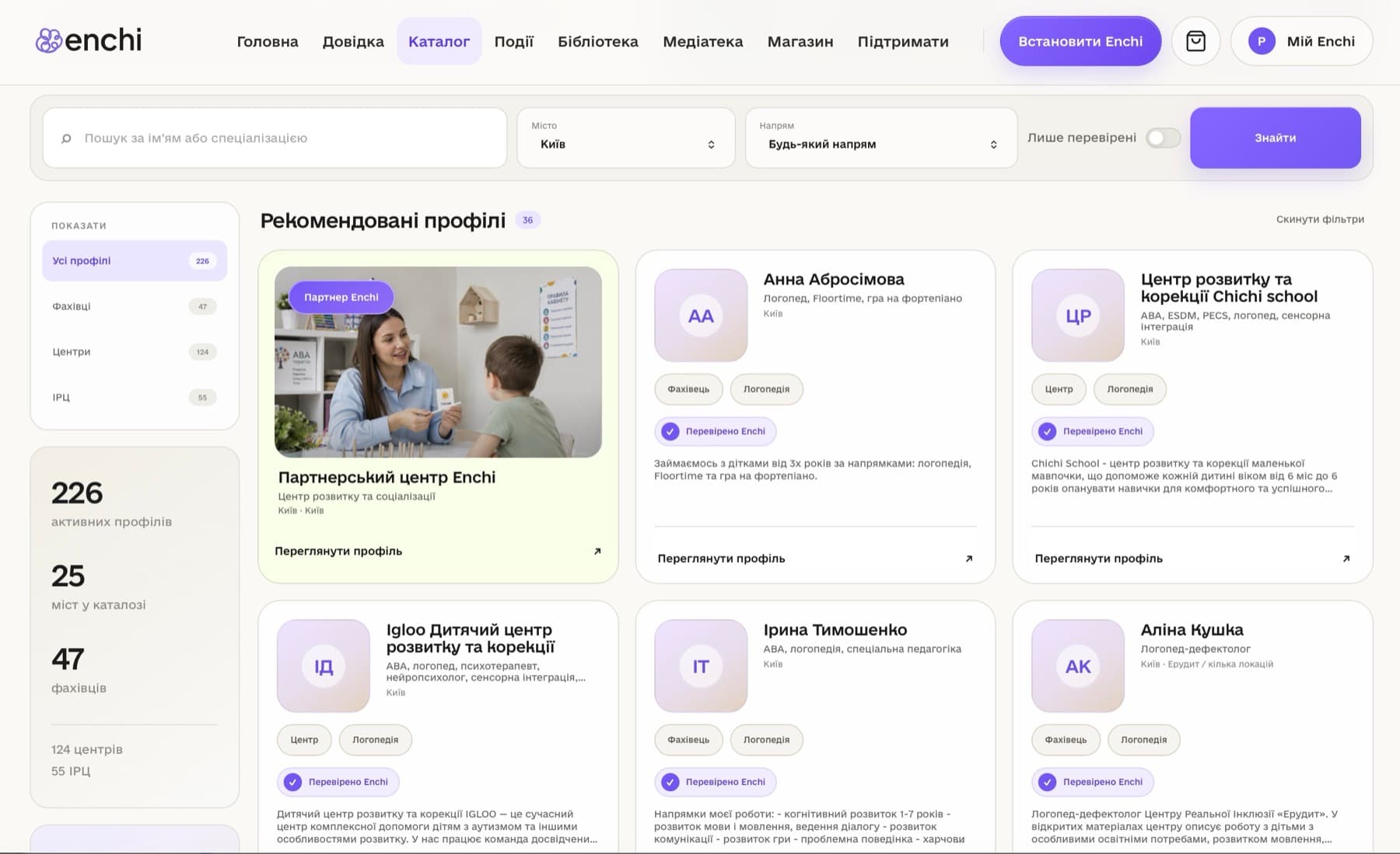Click Центр tag on Igloo card
This screenshot has height=854, width=1400.
[304, 740]
